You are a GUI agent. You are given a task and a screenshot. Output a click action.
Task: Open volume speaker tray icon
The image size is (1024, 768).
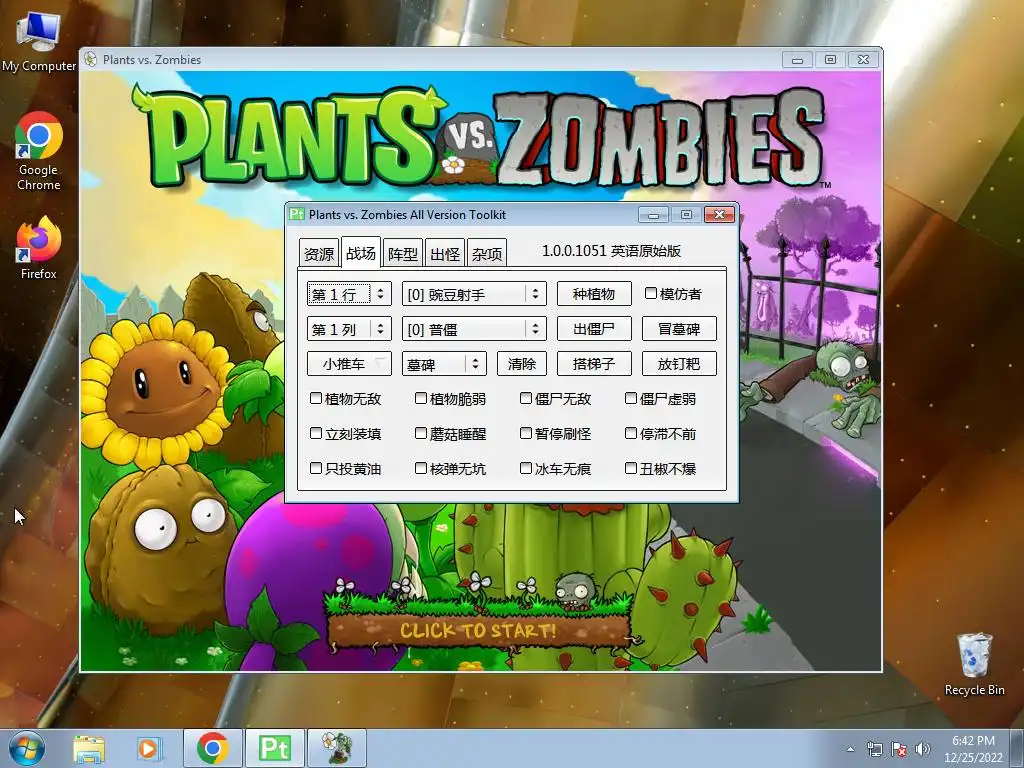point(922,749)
